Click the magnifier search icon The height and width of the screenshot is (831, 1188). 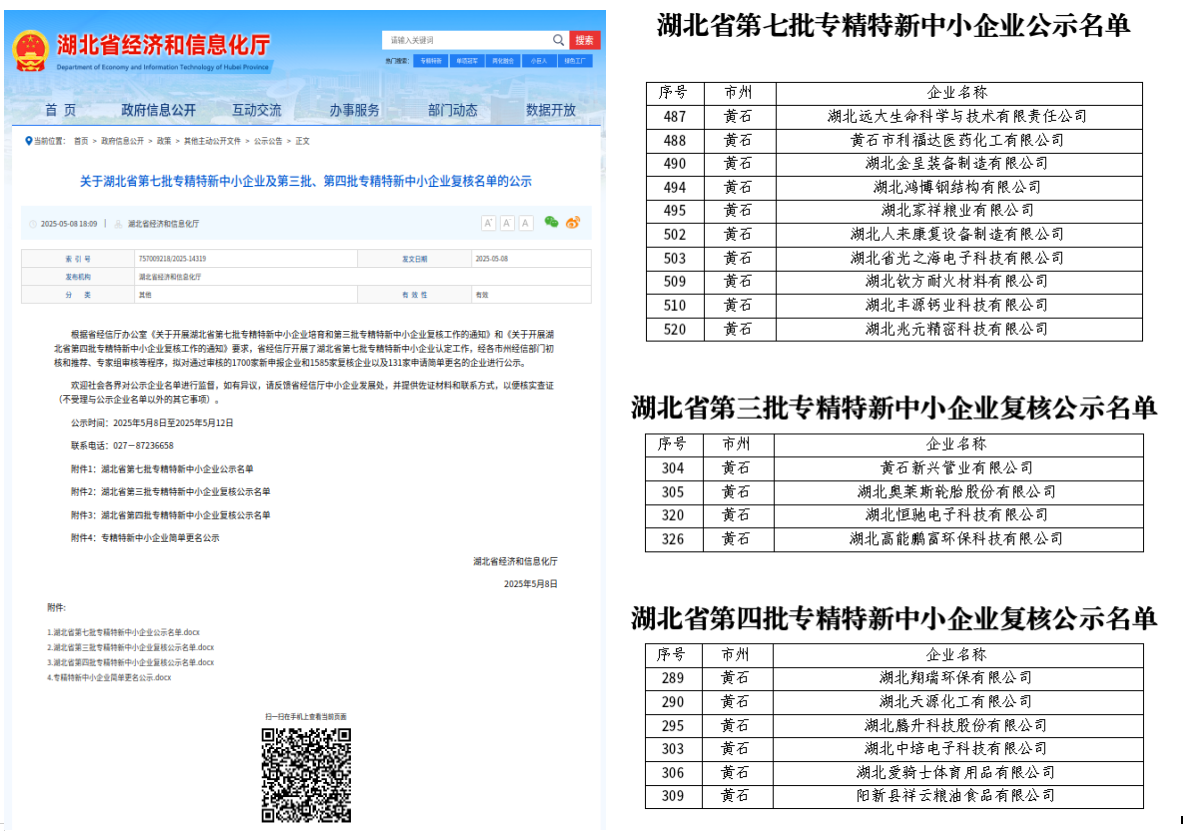click(x=559, y=40)
